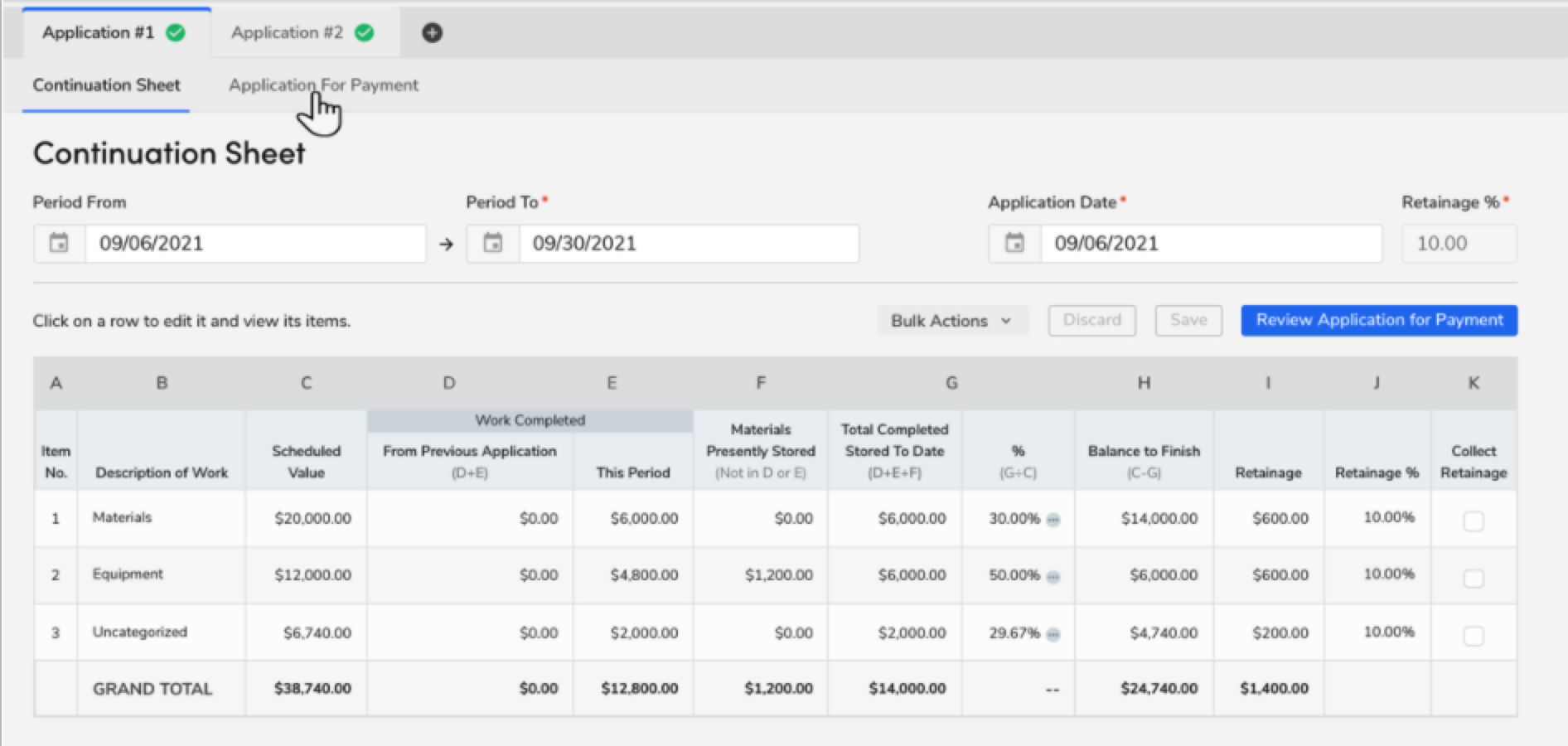
Task: Click This Period value $6,000.00
Action: 644,518
